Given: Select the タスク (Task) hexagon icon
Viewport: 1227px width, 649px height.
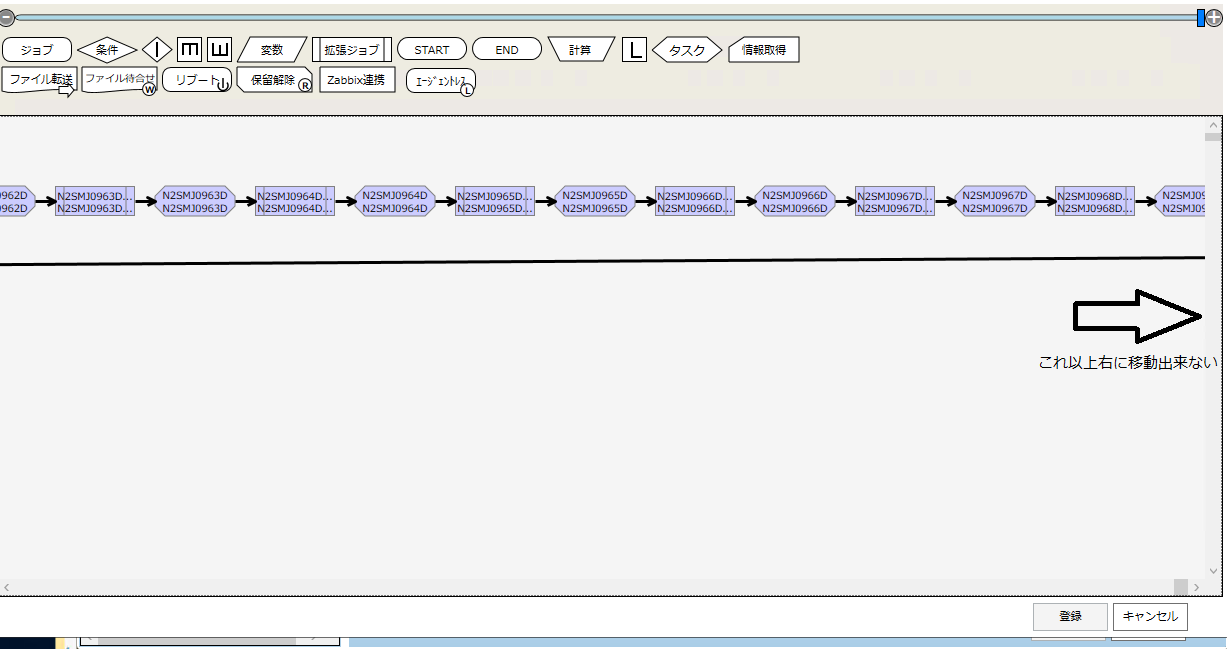Looking at the screenshot, I should 686,50.
